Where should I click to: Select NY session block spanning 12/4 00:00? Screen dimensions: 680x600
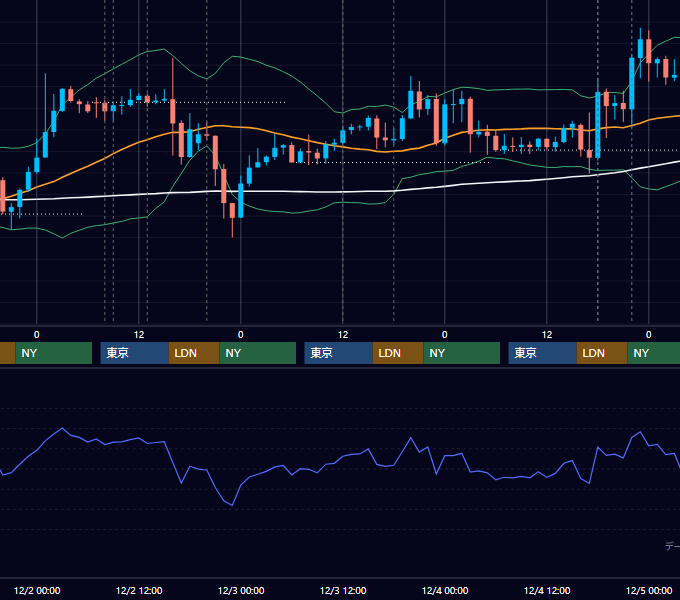[461, 353]
